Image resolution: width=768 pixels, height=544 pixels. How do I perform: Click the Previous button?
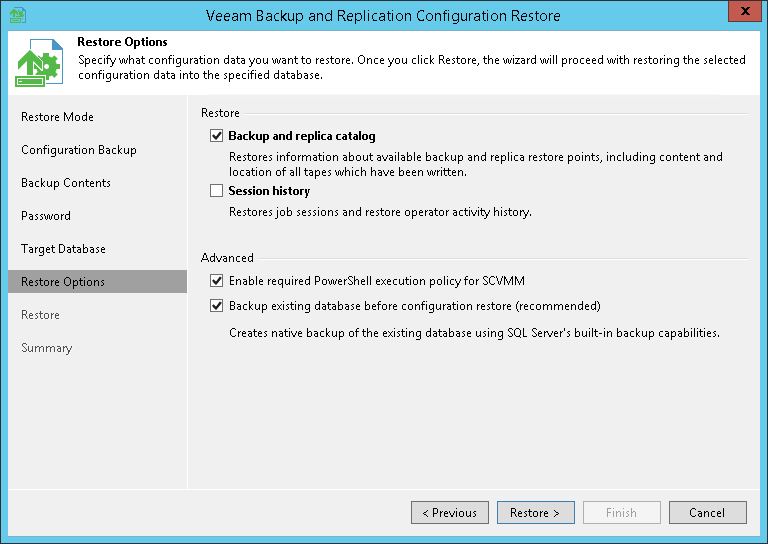[450, 513]
